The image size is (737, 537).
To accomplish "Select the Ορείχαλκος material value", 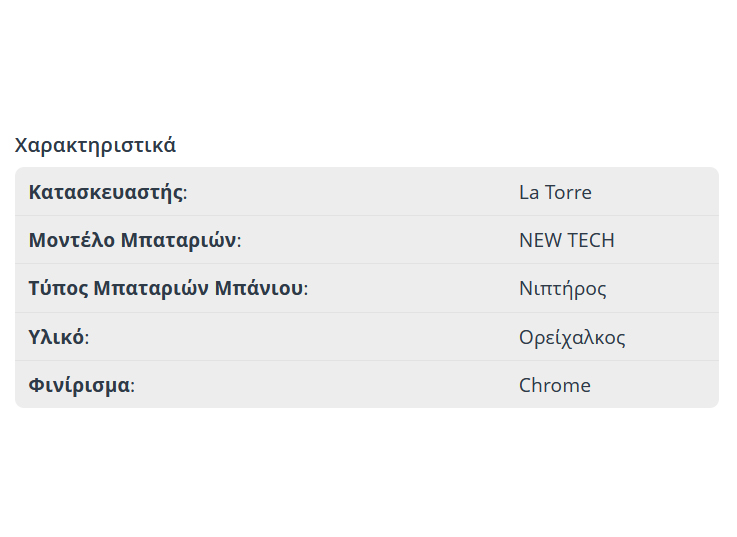I will [x=572, y=337].
